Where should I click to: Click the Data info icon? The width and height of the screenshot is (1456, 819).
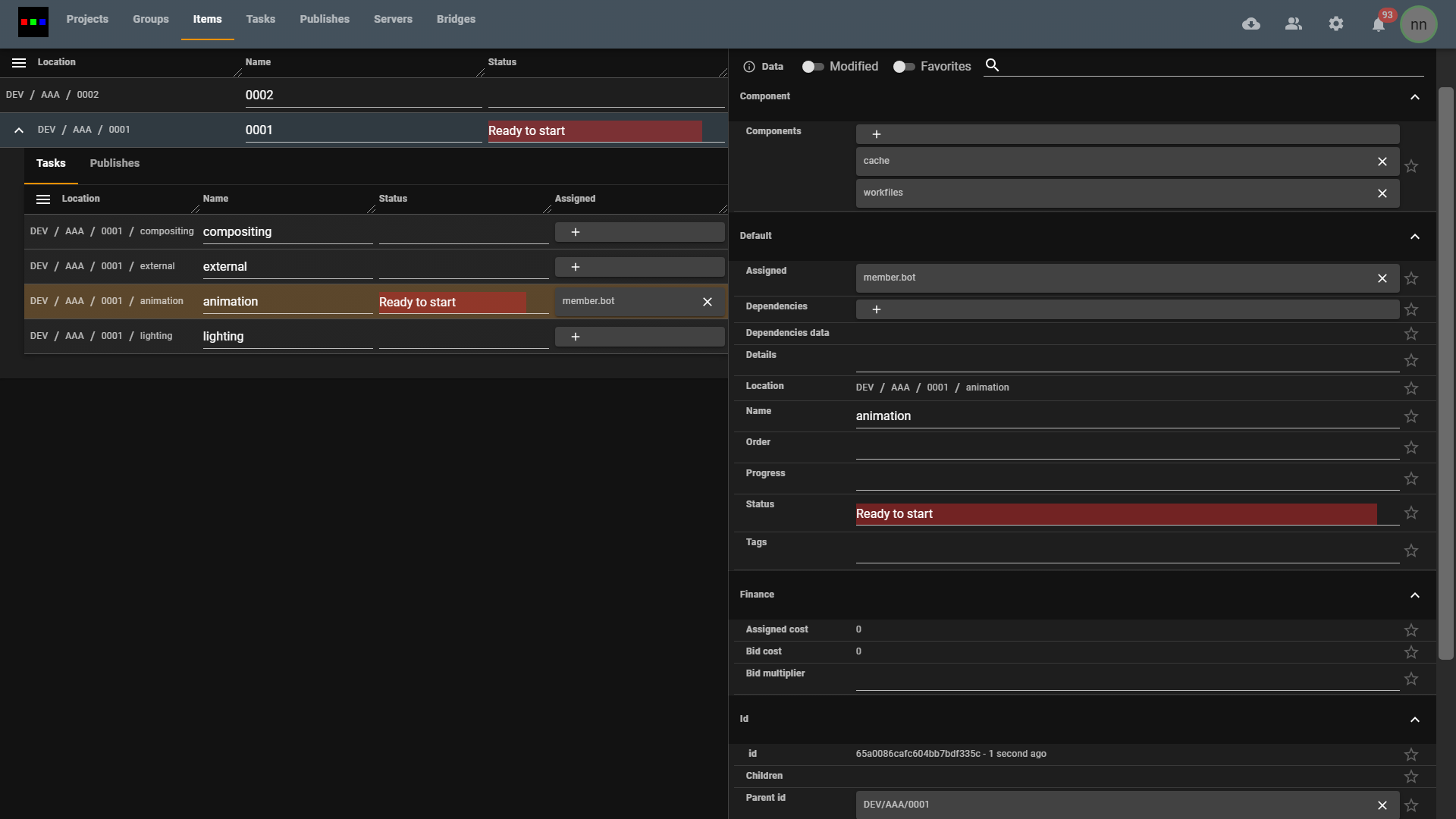[749, 67]
